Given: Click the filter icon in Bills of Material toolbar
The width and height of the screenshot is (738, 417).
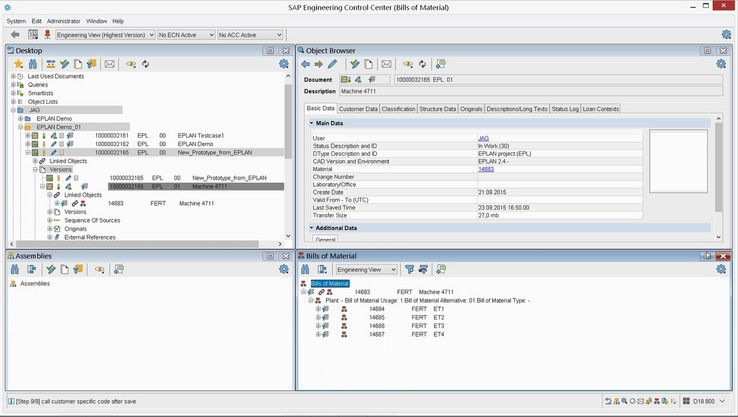Looking at the screenshot, I should [x=409, y=269].
